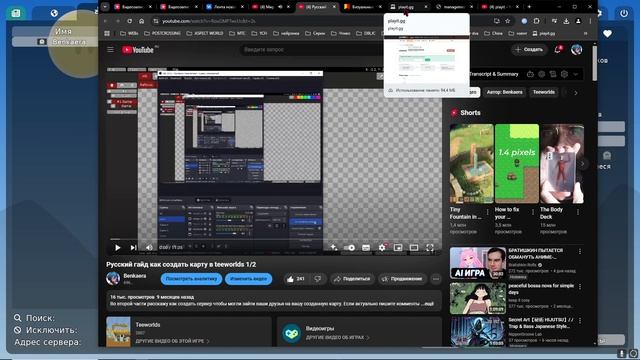Open the player settings gear
This screenshot has height=360, width=640.
pyautogui.click(x=382, y=247)
